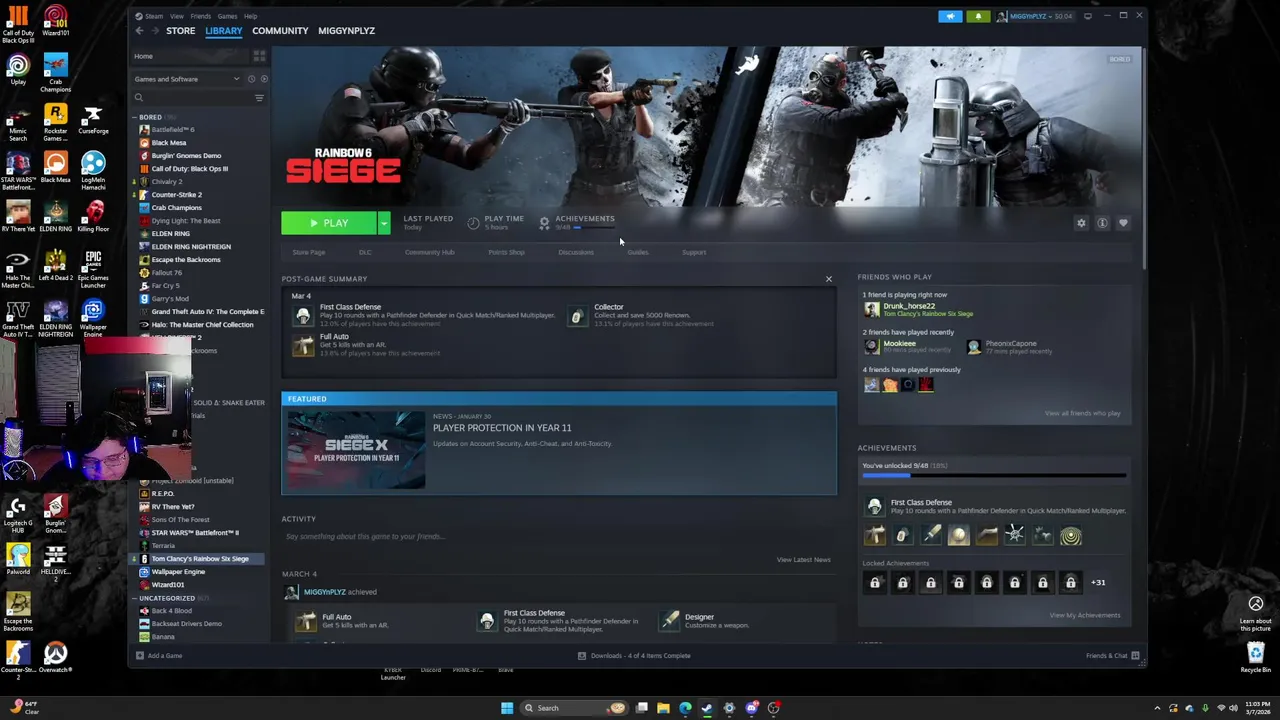The image size is (1280, 720).
Task: Open the First Class Defense achievement icon
Action: tap(875, 507)
